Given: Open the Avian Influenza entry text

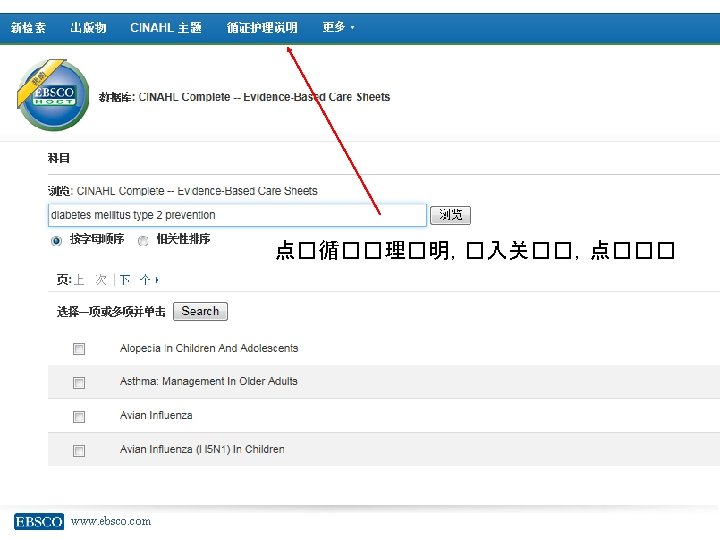Looking at the screenshot, I should 156,416.
